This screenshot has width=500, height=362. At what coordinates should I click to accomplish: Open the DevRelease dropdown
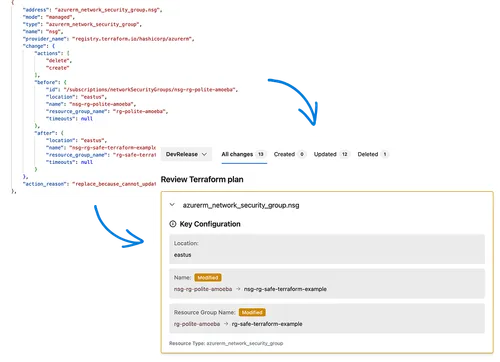click(x=186, y=154)
